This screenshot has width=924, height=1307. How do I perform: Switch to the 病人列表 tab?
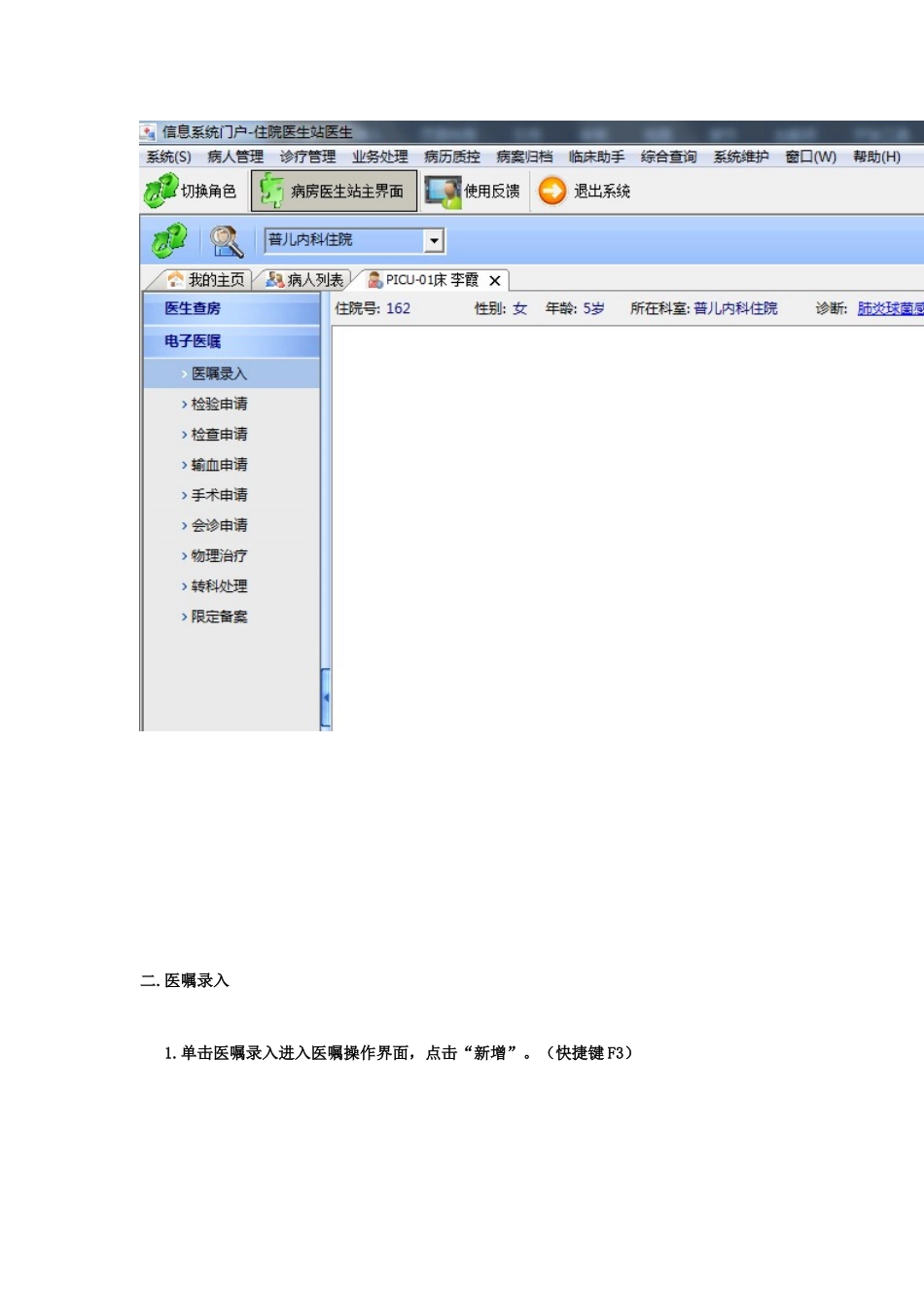pyautogui.click(x=304, y=280)
